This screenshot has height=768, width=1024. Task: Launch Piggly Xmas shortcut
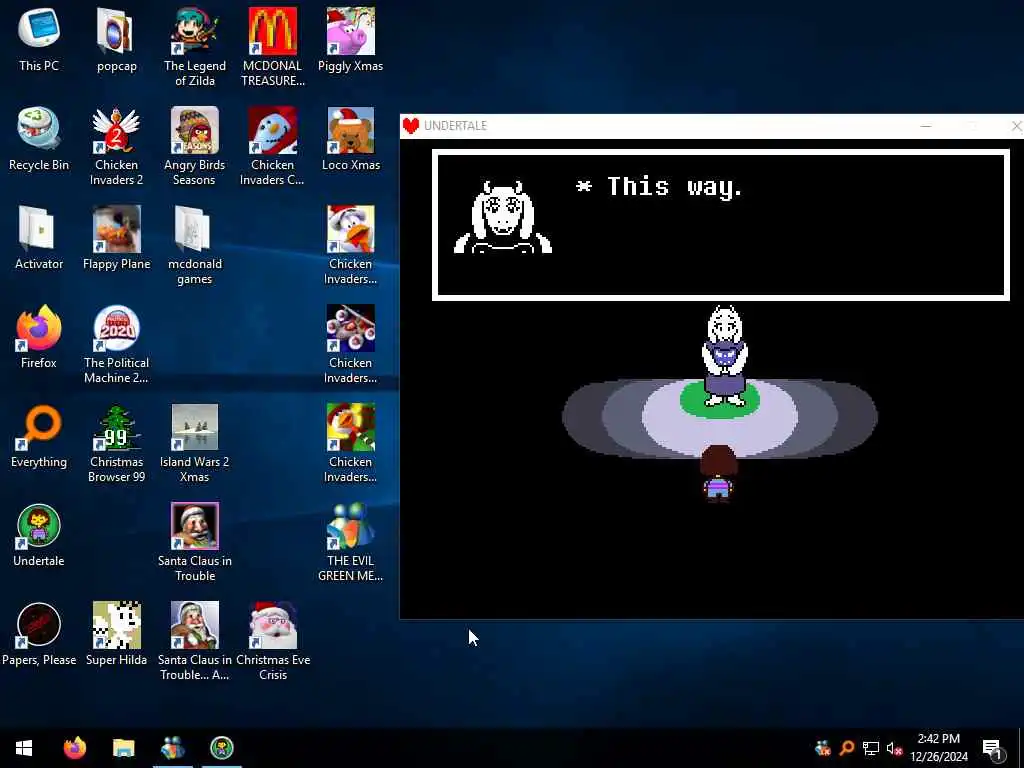pyautogui.click(x=351, y=39)
